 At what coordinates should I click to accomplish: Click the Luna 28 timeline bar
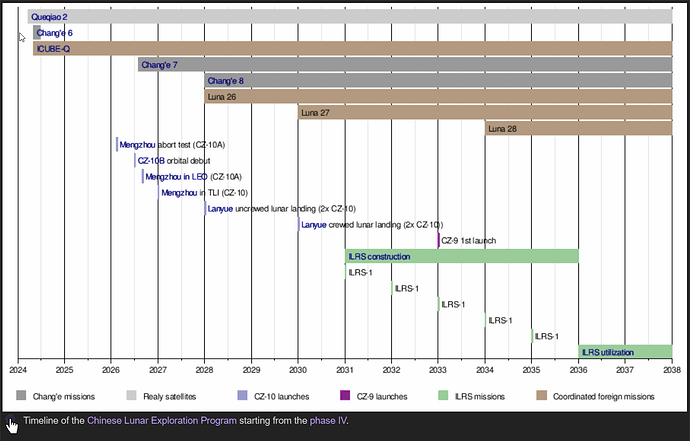579,129
